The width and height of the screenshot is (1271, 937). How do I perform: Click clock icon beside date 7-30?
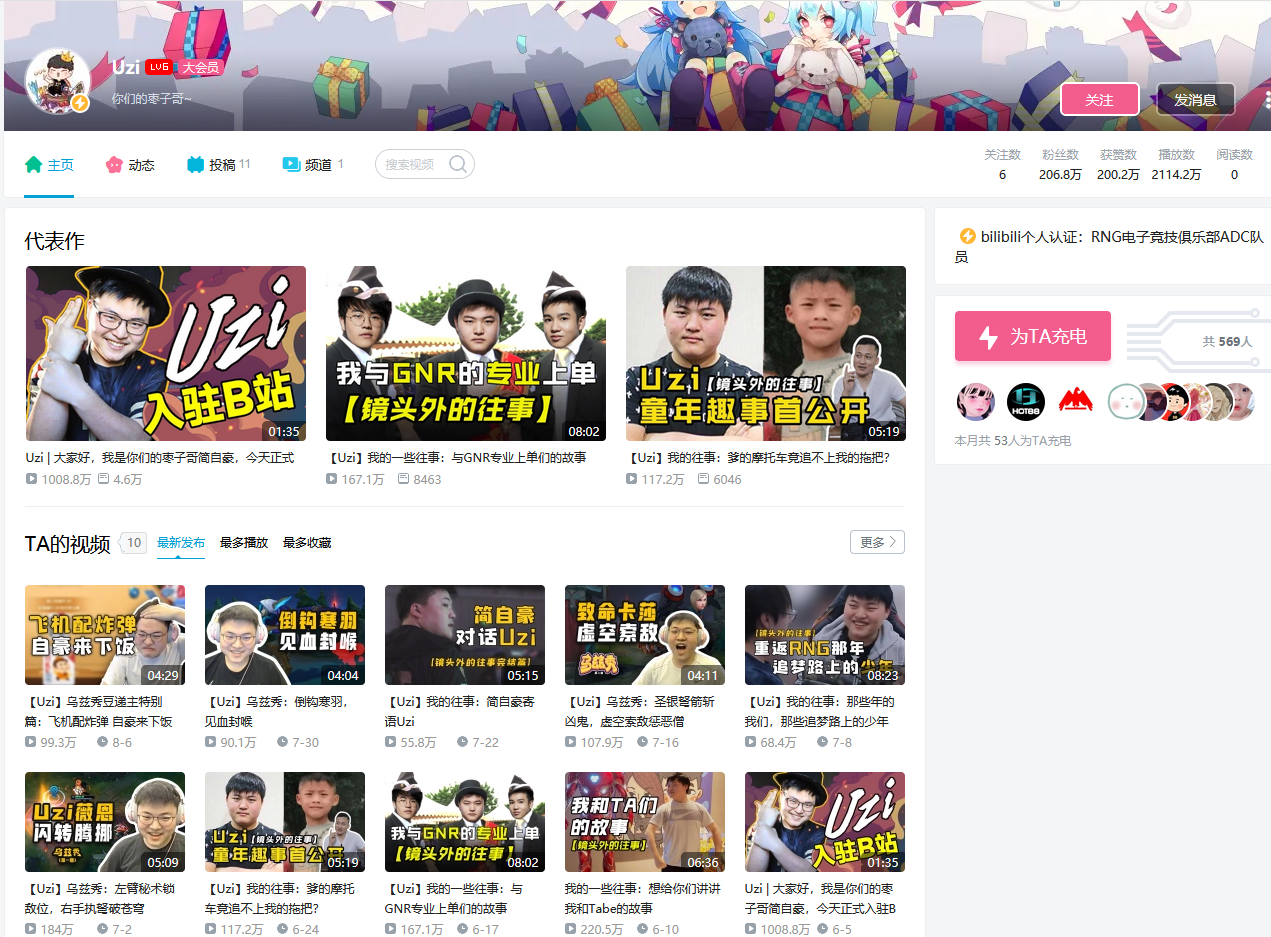[x=283, y=742]
